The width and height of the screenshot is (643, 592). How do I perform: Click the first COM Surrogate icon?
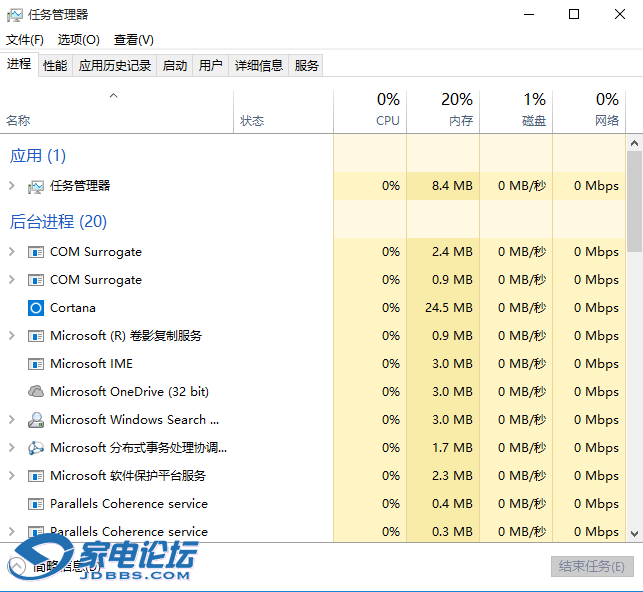coord(36,252)
